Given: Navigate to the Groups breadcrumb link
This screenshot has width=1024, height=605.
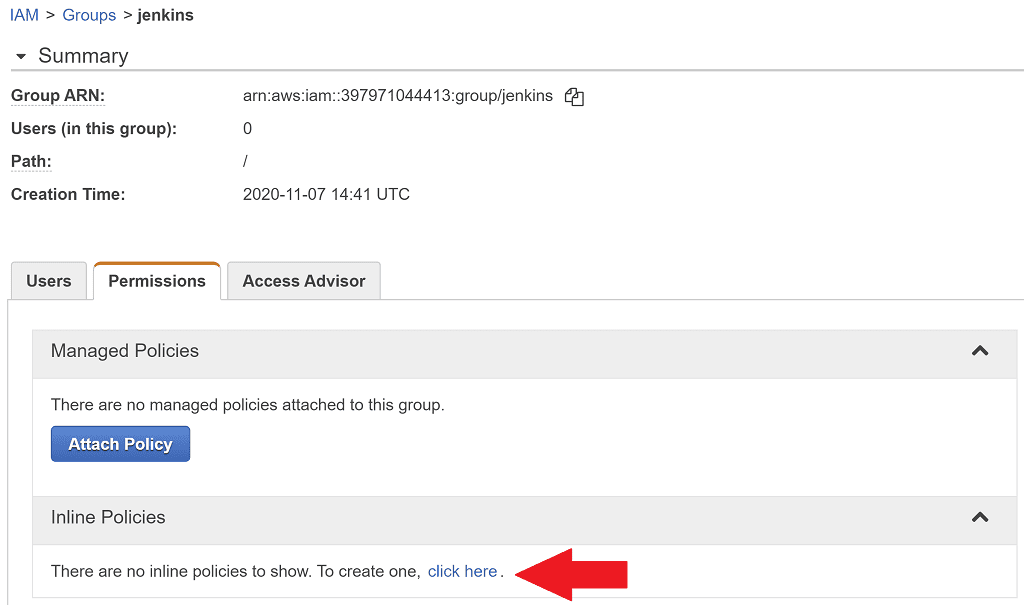Looking at the screenshot, I should pos(89,15).
